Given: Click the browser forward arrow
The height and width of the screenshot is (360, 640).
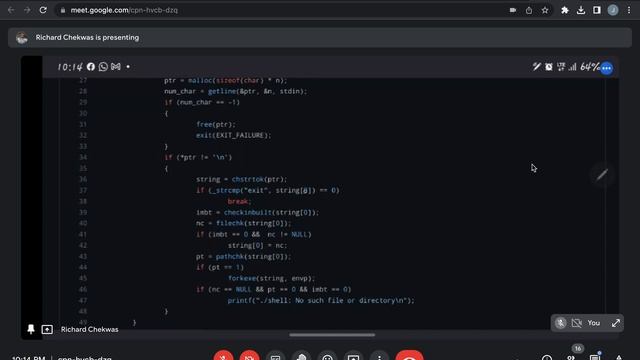Looking at the screenshot, I should (27, 10).
